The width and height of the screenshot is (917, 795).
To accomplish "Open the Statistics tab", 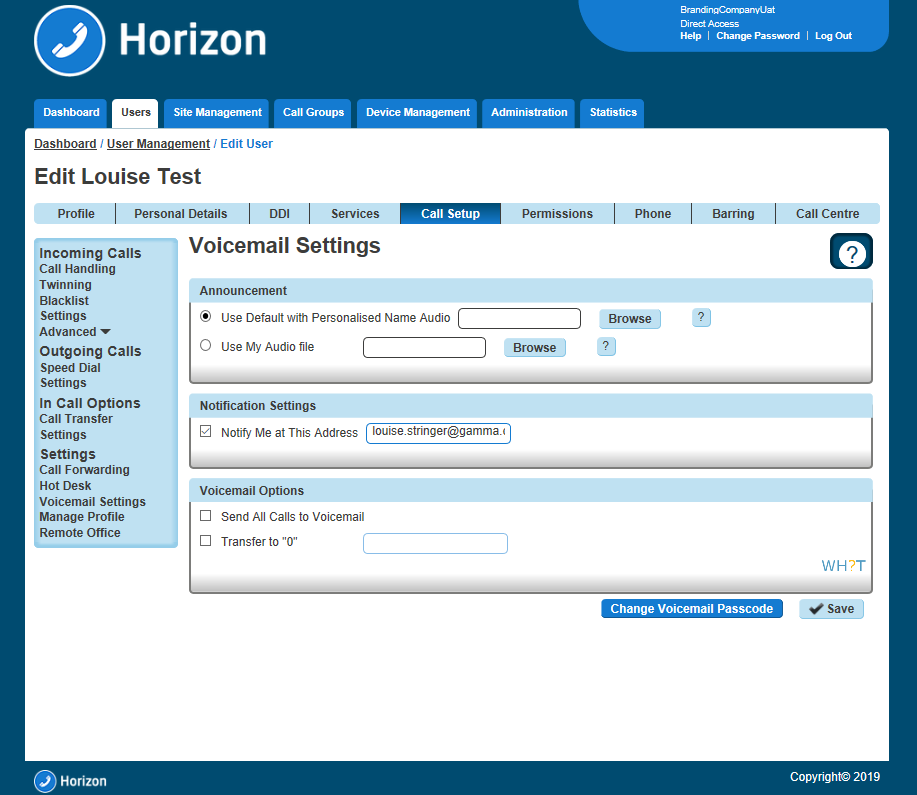I will pyautogui.click(x=612, y=112).
